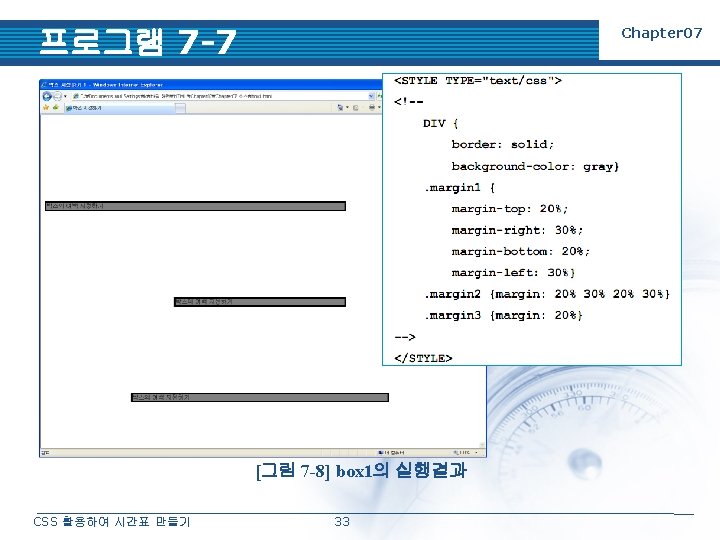Image resolution: width=720 pixels, height=540 pixels.
Task: Click the footer text "CSS 활용하여 시간표 만들기"
Action: pos(112,522)
